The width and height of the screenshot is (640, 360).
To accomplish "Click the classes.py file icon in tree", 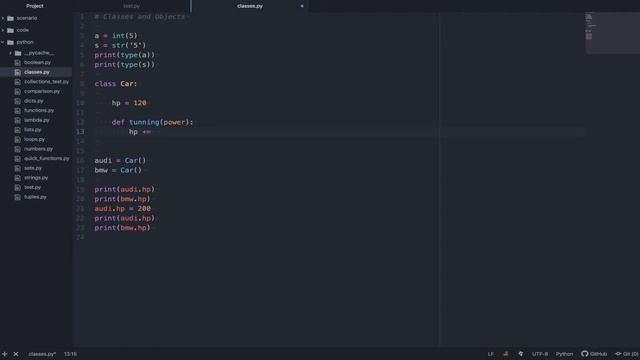I will (x=18, y=72).
